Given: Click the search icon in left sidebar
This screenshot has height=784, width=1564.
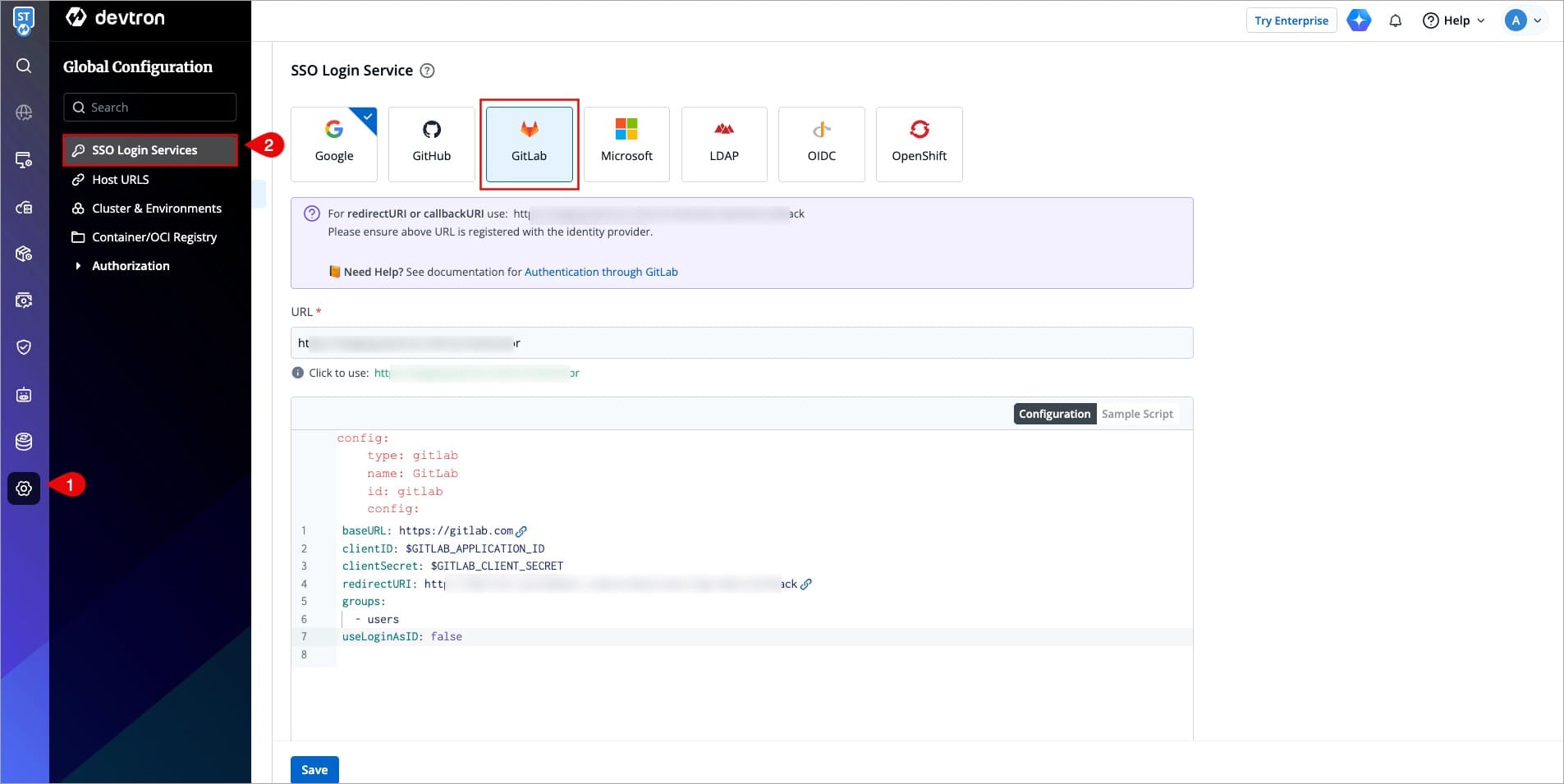Looking at the screenshot, I should pos(24,66).
